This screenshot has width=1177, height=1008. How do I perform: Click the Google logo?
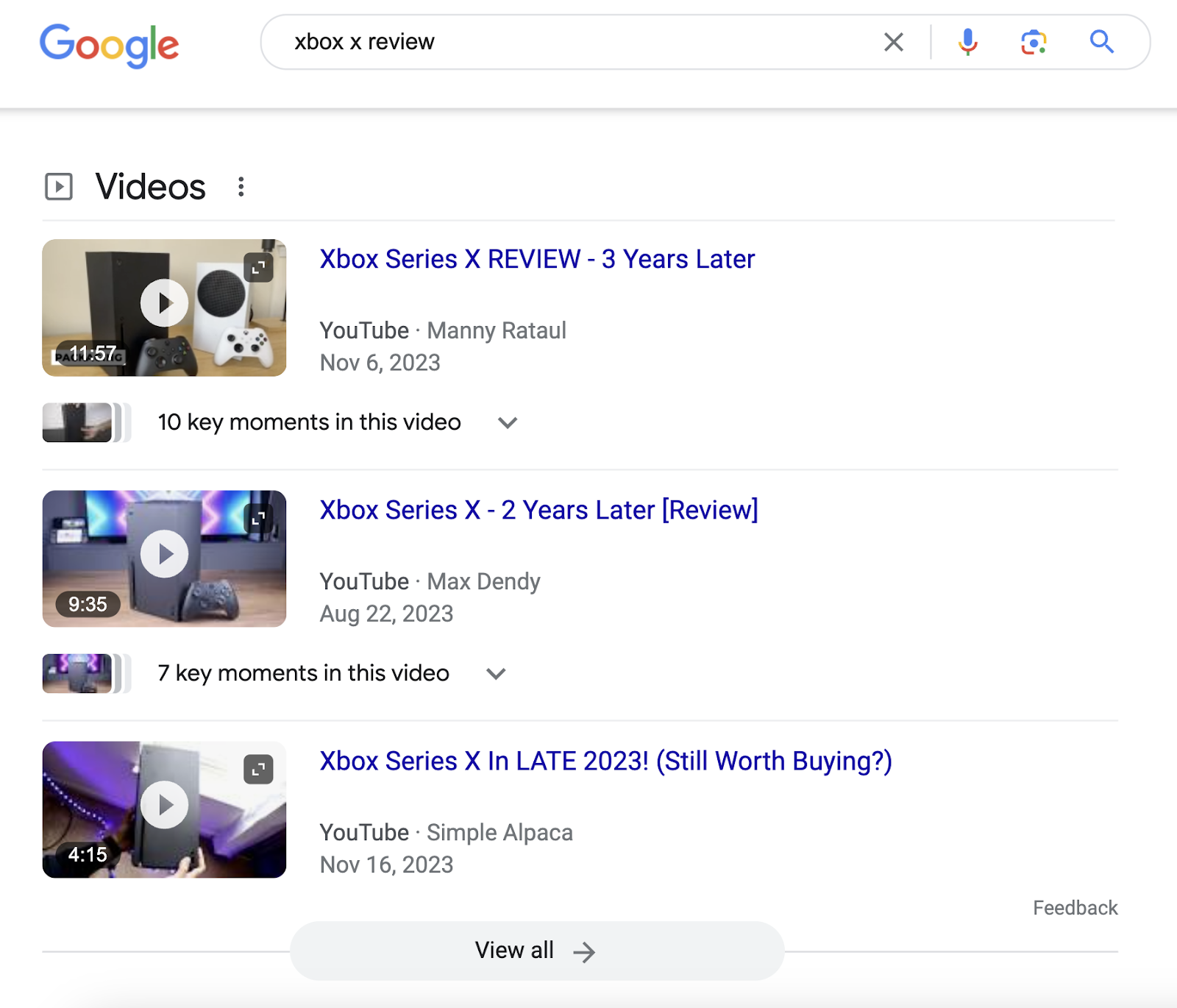[110, 44]
